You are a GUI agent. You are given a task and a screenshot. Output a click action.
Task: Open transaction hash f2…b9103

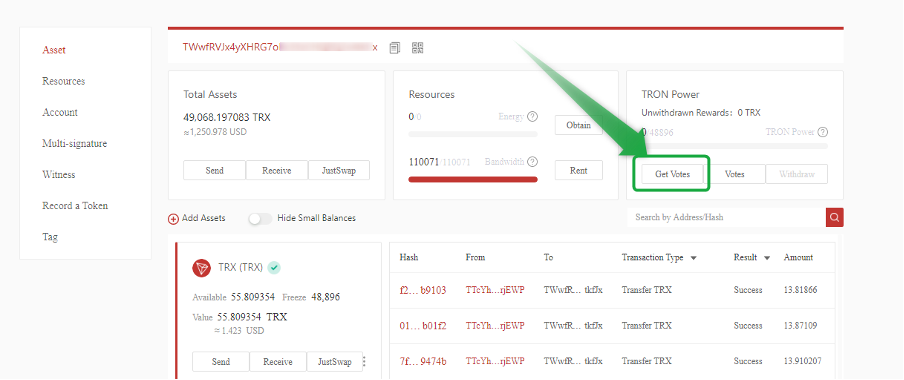(423, 290)
